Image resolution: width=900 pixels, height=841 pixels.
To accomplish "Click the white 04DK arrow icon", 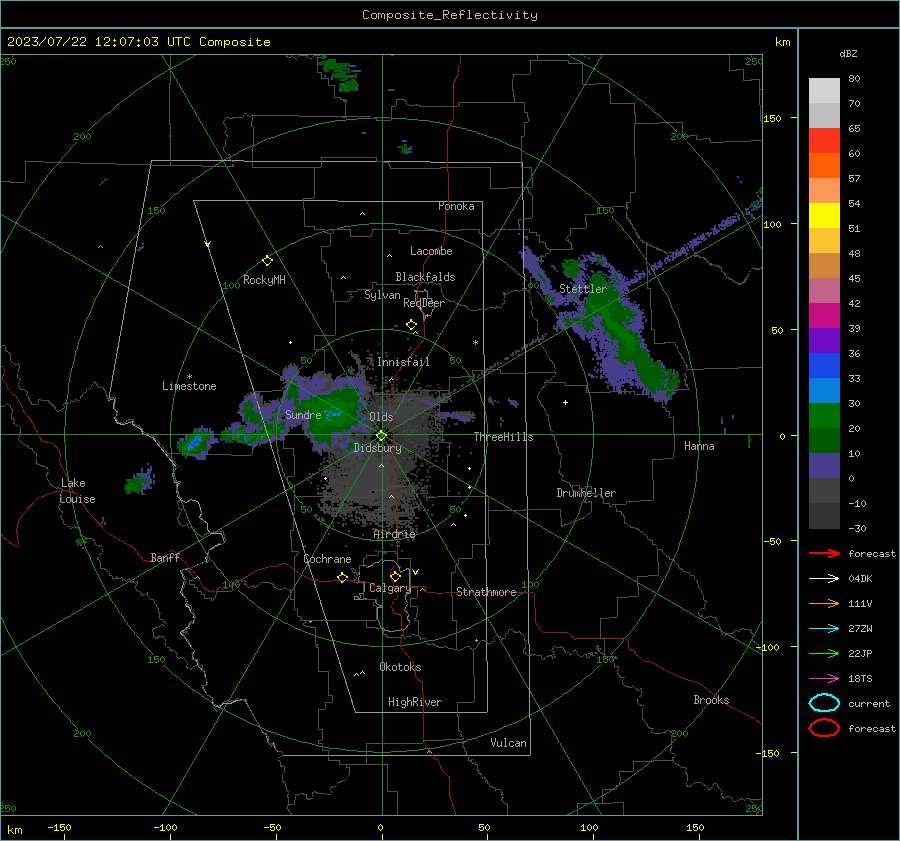I will [x=824, y=579].
